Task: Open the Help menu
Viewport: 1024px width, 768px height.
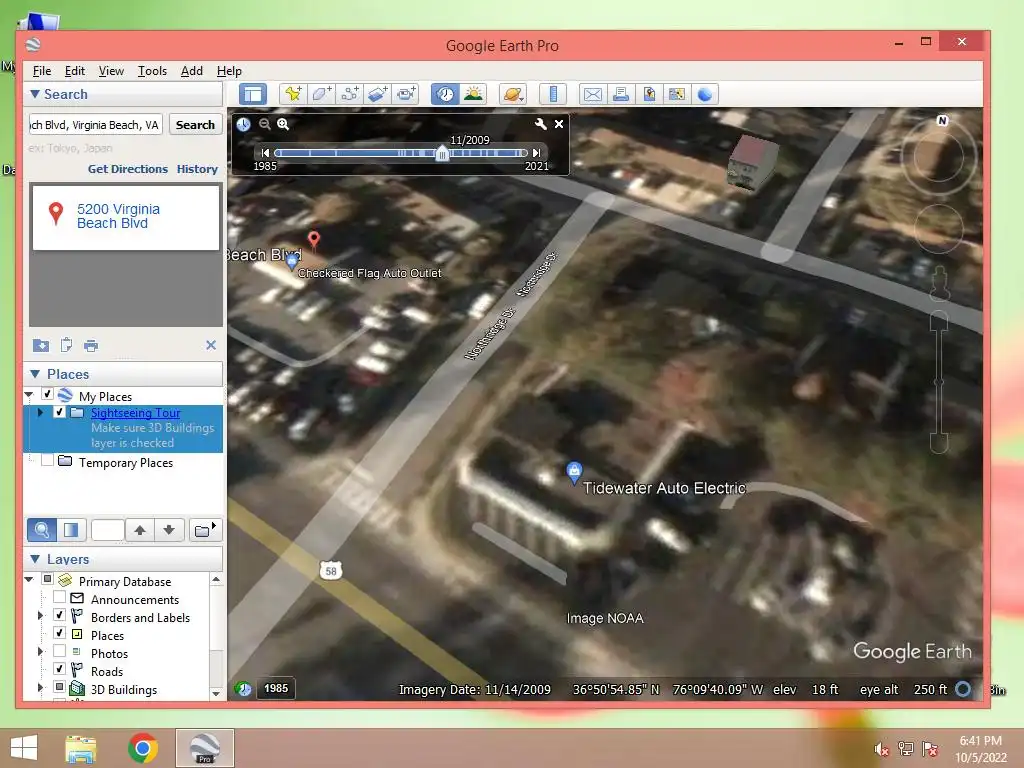Action: [x=229, y=71]
